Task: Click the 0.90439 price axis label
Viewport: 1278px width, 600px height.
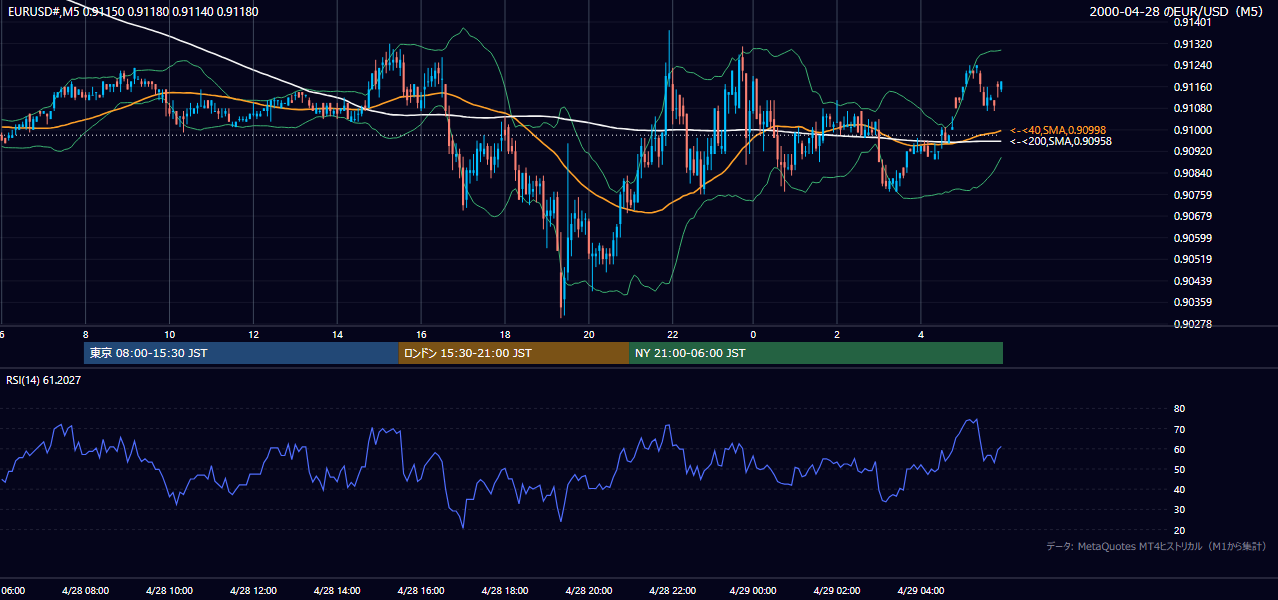Action: [1192, 281]
